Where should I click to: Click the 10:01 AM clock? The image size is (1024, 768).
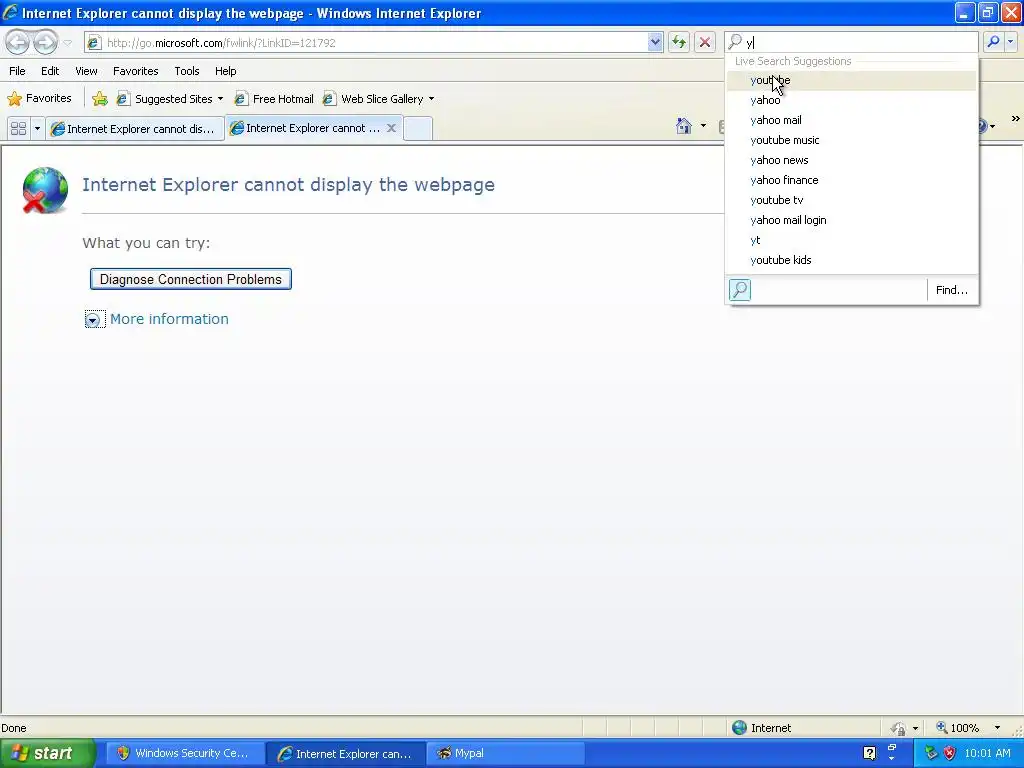tap(987, 754)
